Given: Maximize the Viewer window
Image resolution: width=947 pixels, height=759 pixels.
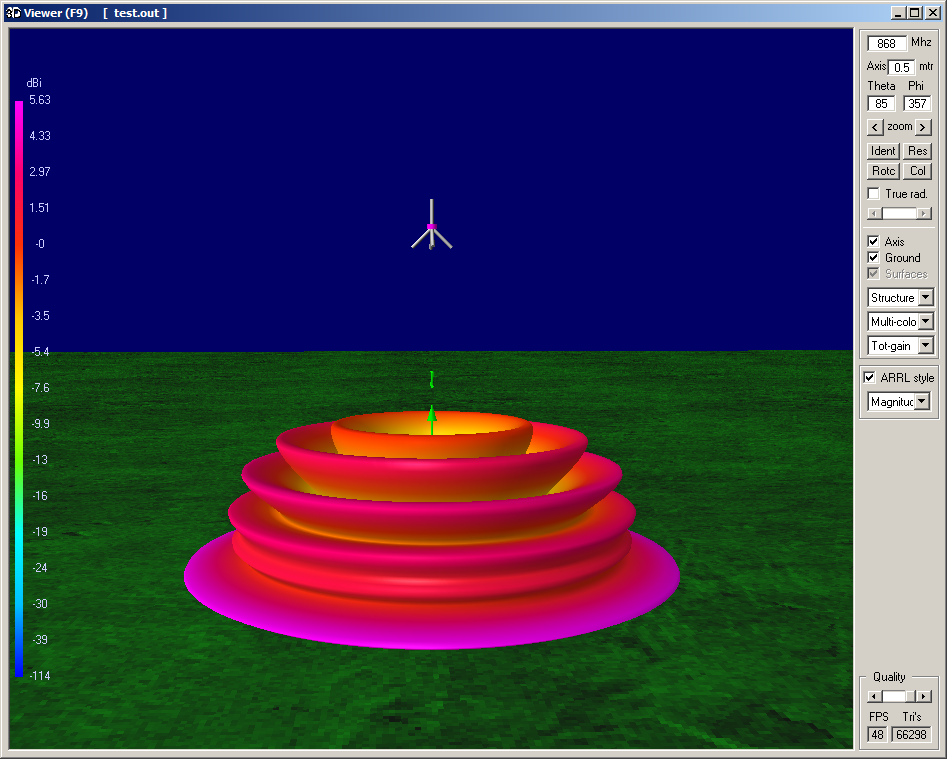Looking at the screenshot, I should [x=914, y=13].
